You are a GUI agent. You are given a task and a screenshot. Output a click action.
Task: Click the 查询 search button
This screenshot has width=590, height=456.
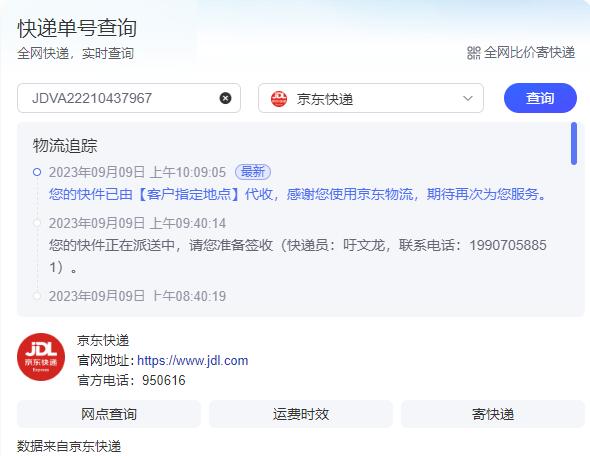[x=540, y=98]
